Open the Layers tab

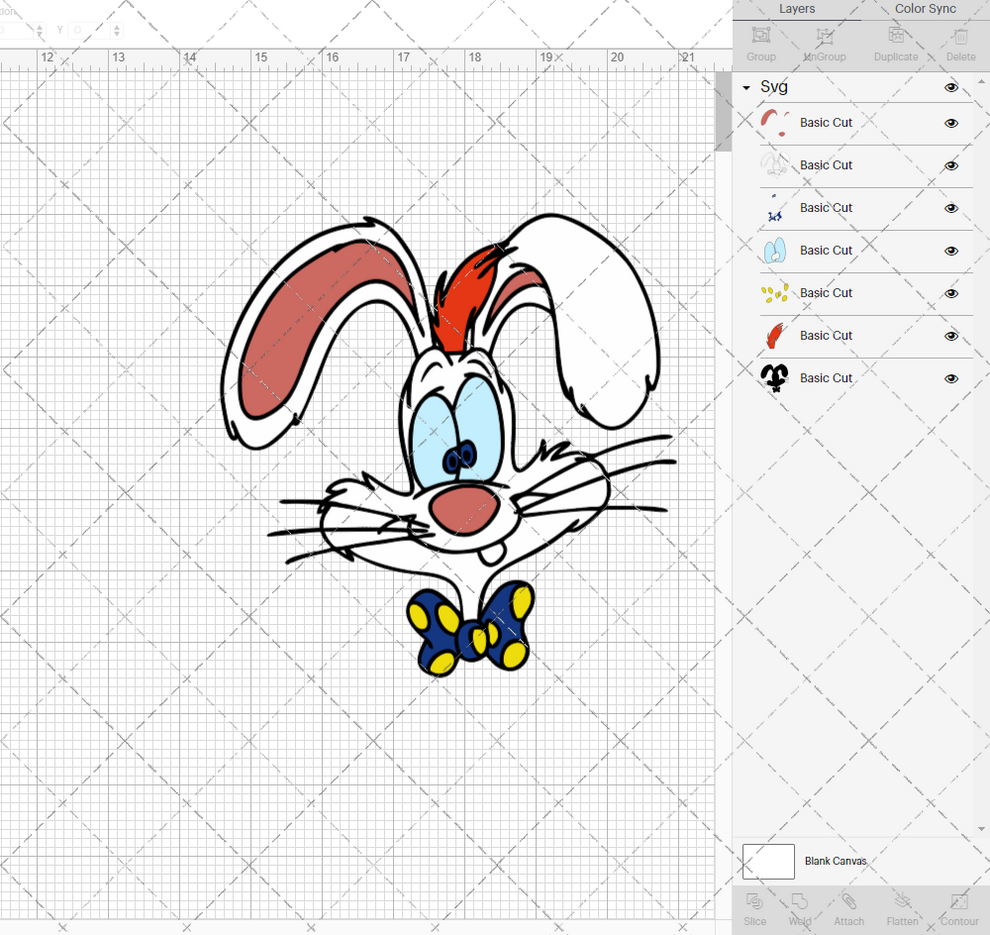click(797, 9)
